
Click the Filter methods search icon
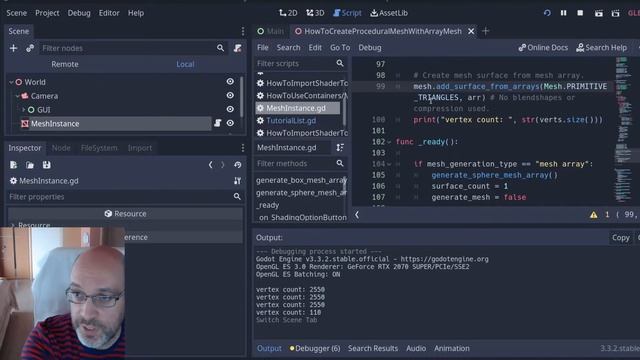340,163
